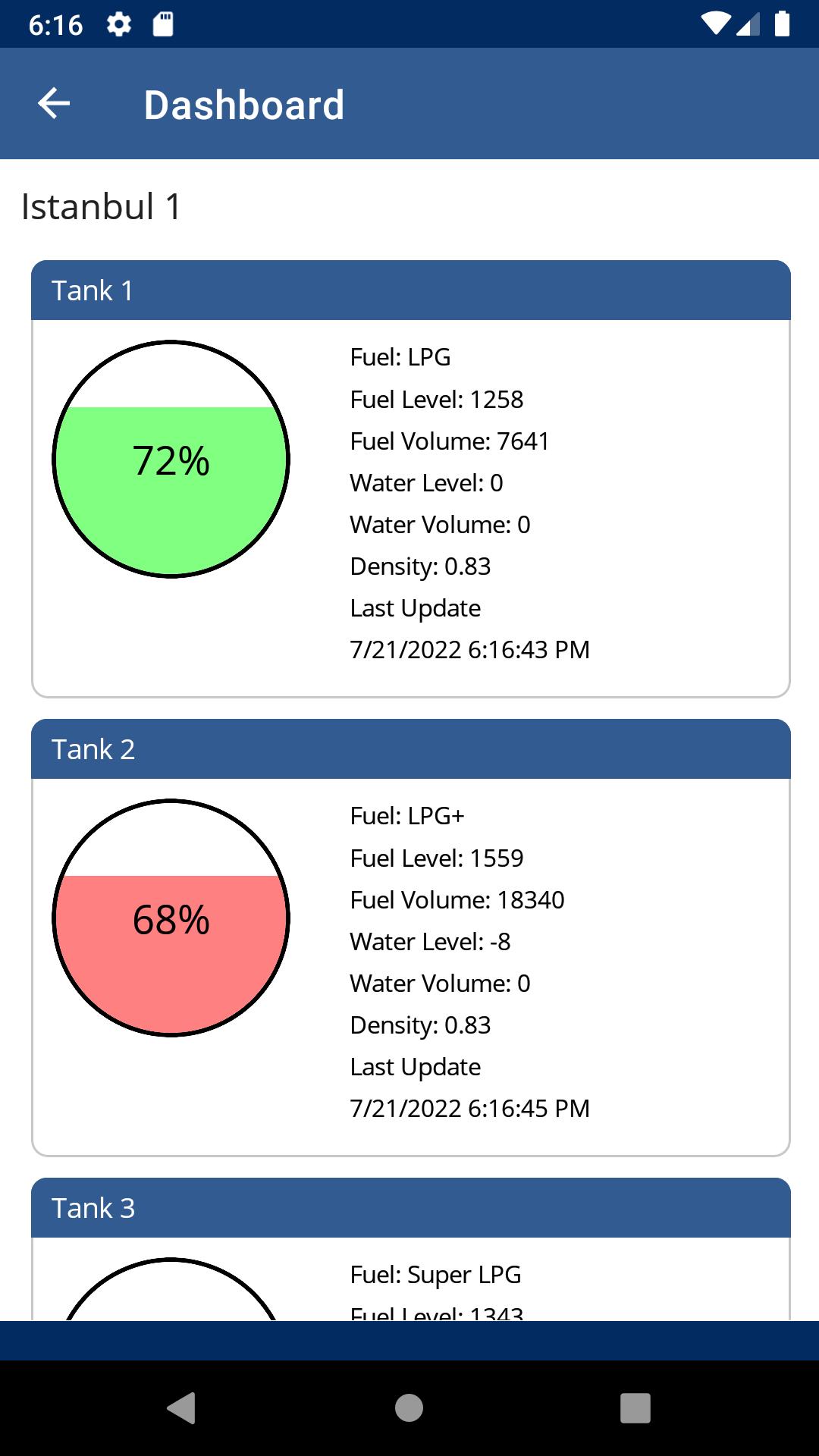Viewport: 819px width, 1456px height.
Task: Select the Tank 1 card header
Action: coord(411,290)
